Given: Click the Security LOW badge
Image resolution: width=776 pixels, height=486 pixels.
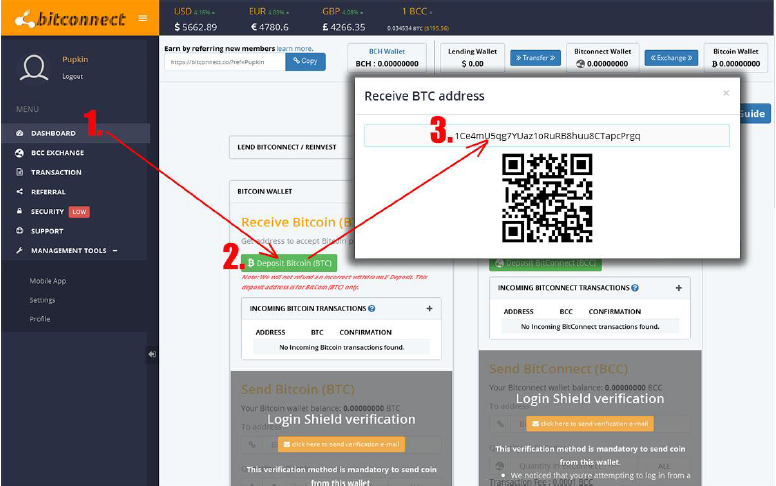Looking at the screenshot, I should click(79, 212).
